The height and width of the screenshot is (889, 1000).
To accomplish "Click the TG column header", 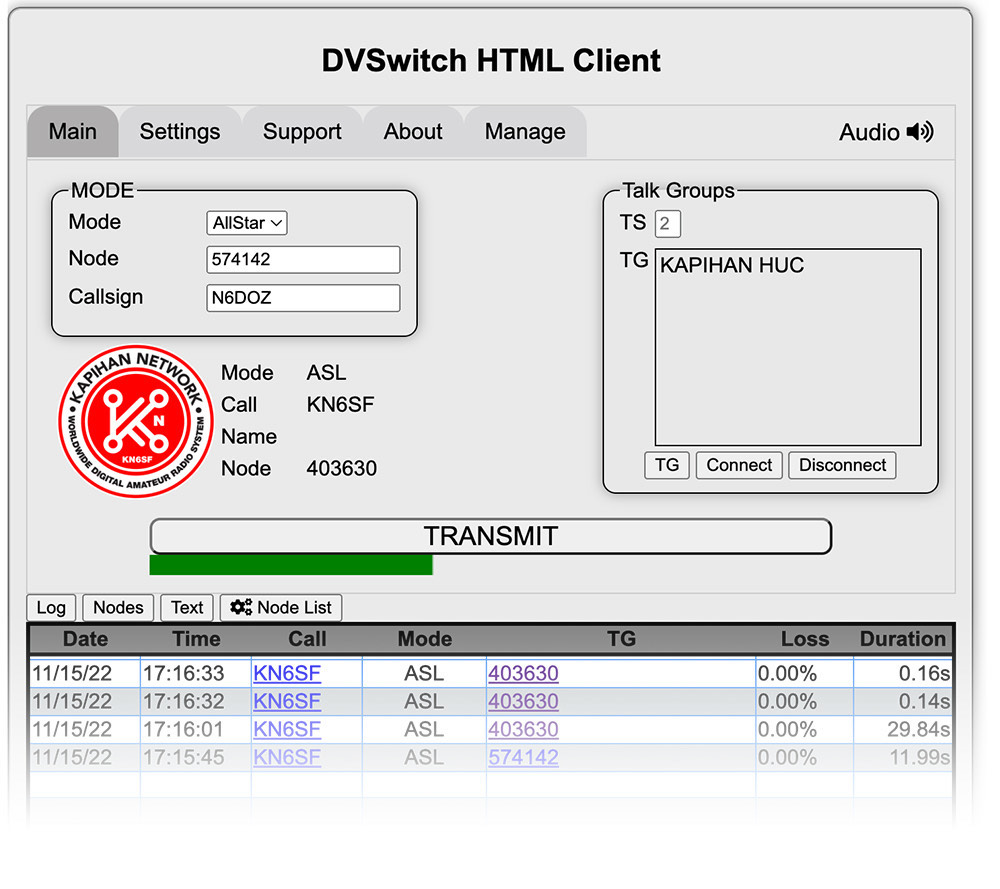I will 622,639.
